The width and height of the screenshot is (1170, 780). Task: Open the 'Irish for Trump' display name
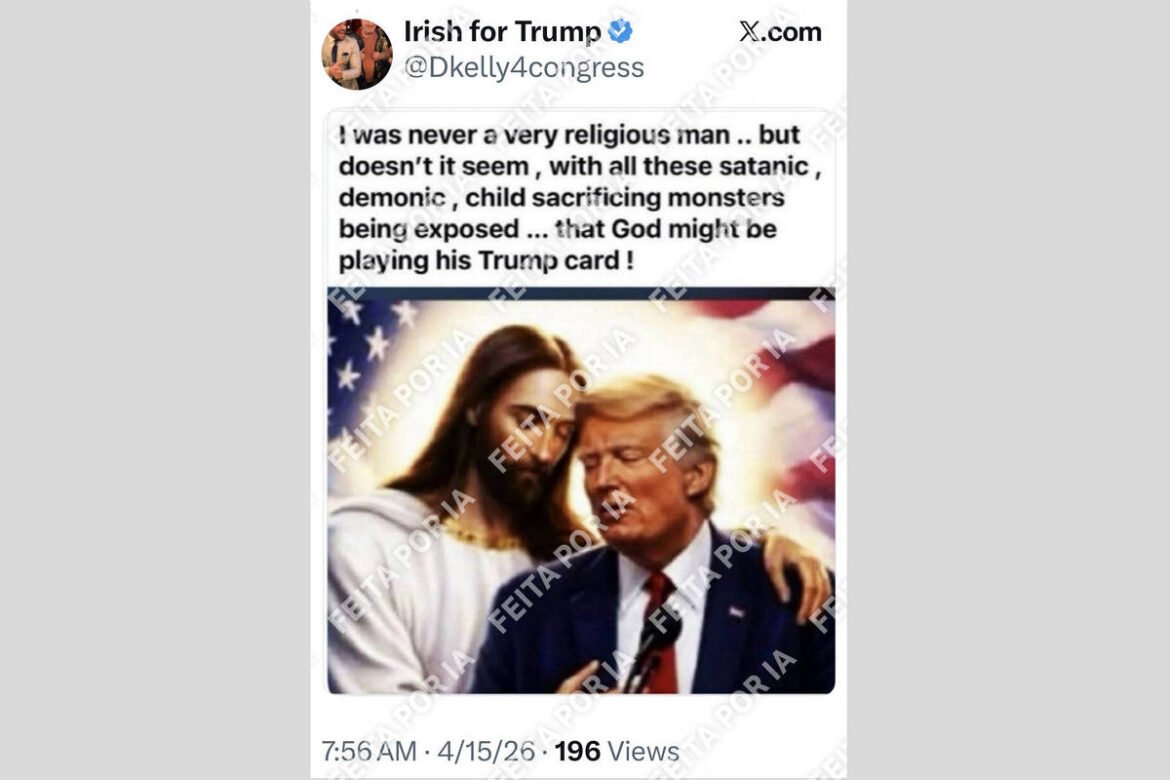(x=502, y=31)
